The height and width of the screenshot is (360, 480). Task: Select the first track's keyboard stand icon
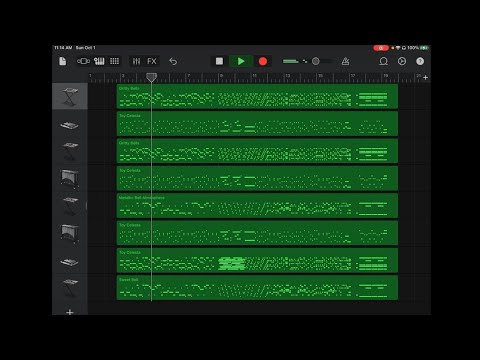[x=70, y=97]
